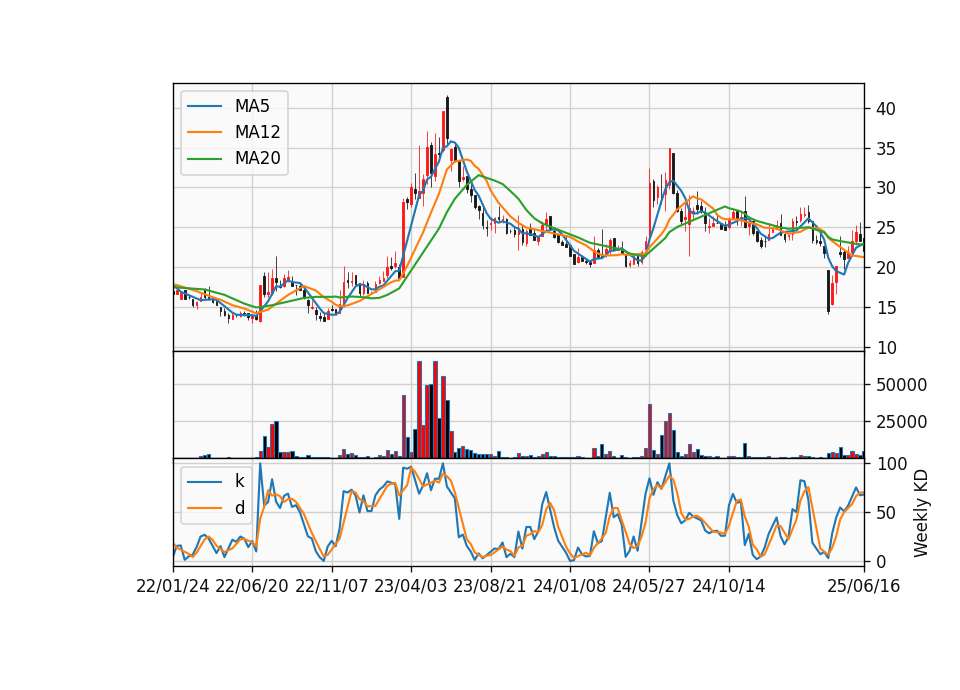Image resolution: width=960 pixels, height=690 pixels.
Task: Click the 100 KD axis tick label
Action: [891, 463]
